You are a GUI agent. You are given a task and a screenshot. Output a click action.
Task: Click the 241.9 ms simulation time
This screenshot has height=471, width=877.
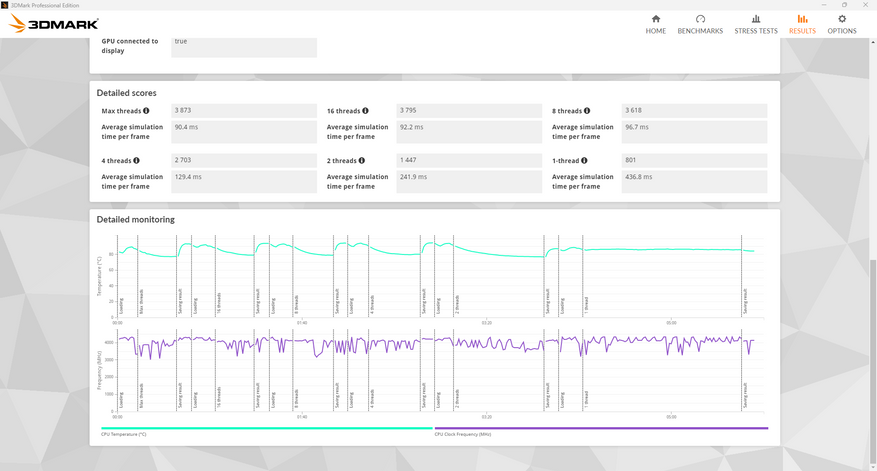(469, 182)
